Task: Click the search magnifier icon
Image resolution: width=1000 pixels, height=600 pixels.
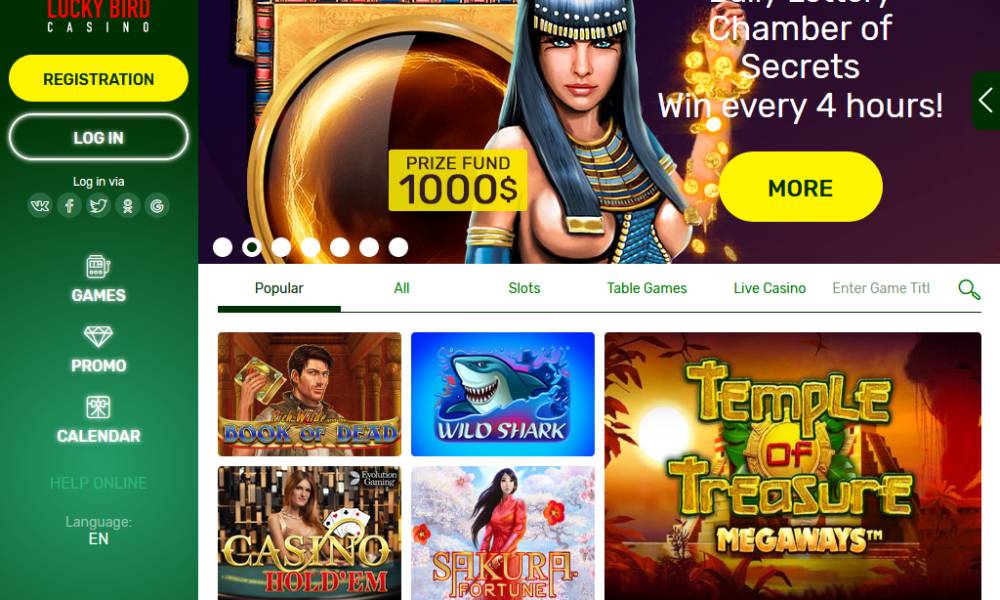Action: coord(969,289)
